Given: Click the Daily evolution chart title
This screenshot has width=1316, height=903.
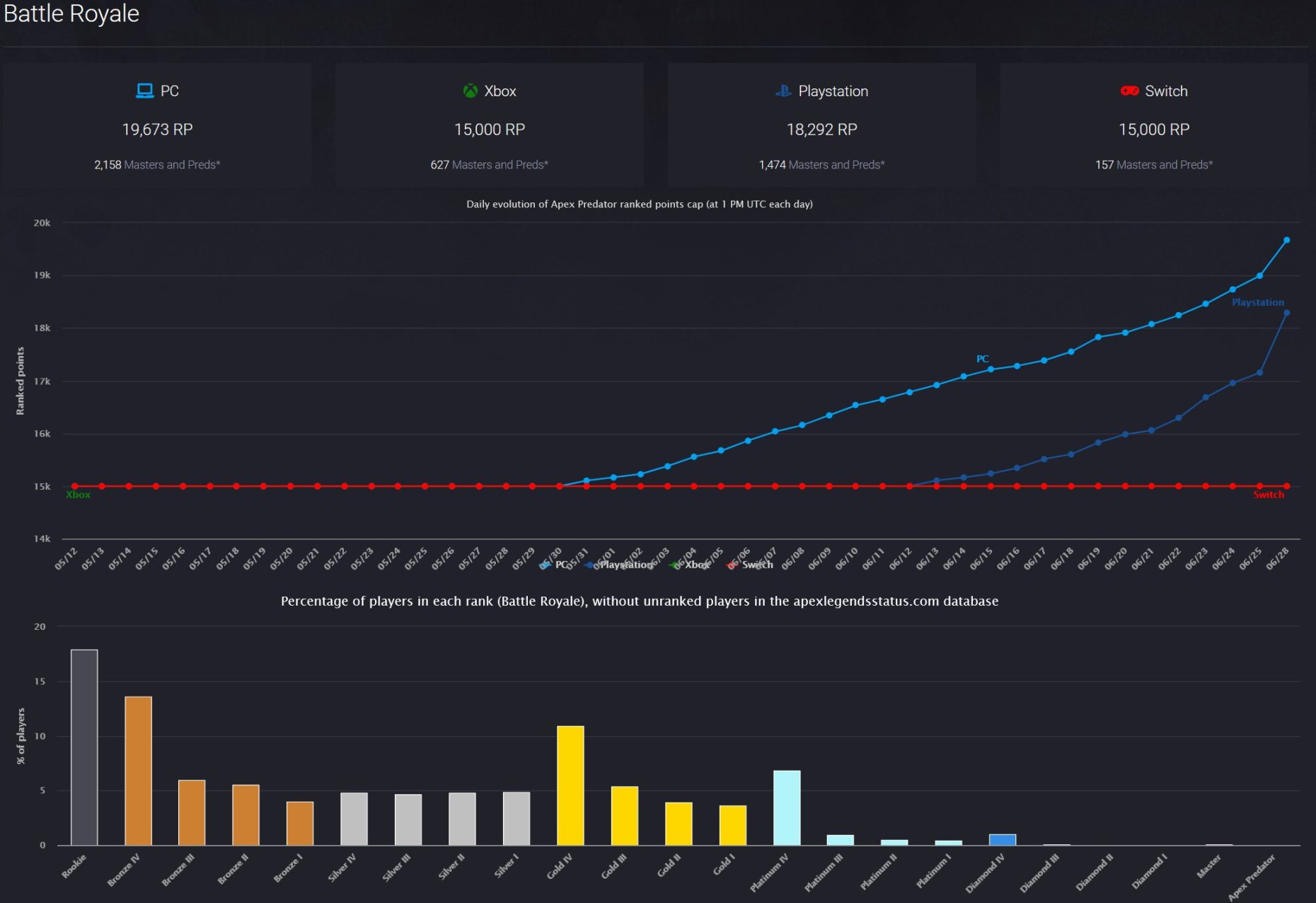Looking at the screenshot, I should pos(639,204).
